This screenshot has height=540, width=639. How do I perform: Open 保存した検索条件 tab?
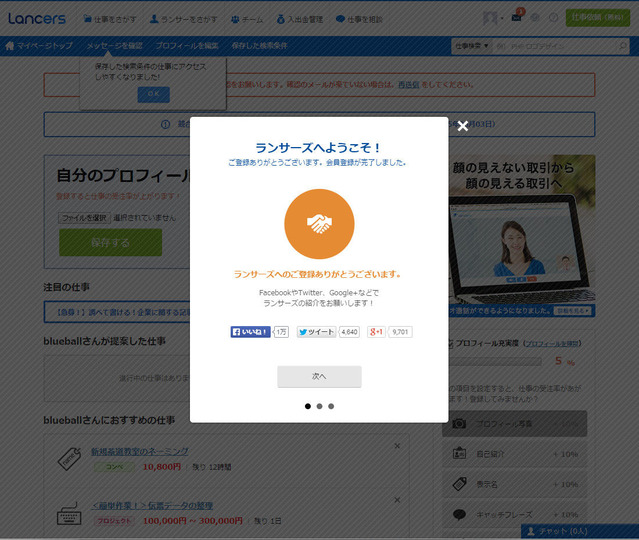click(x=260, y=46)
